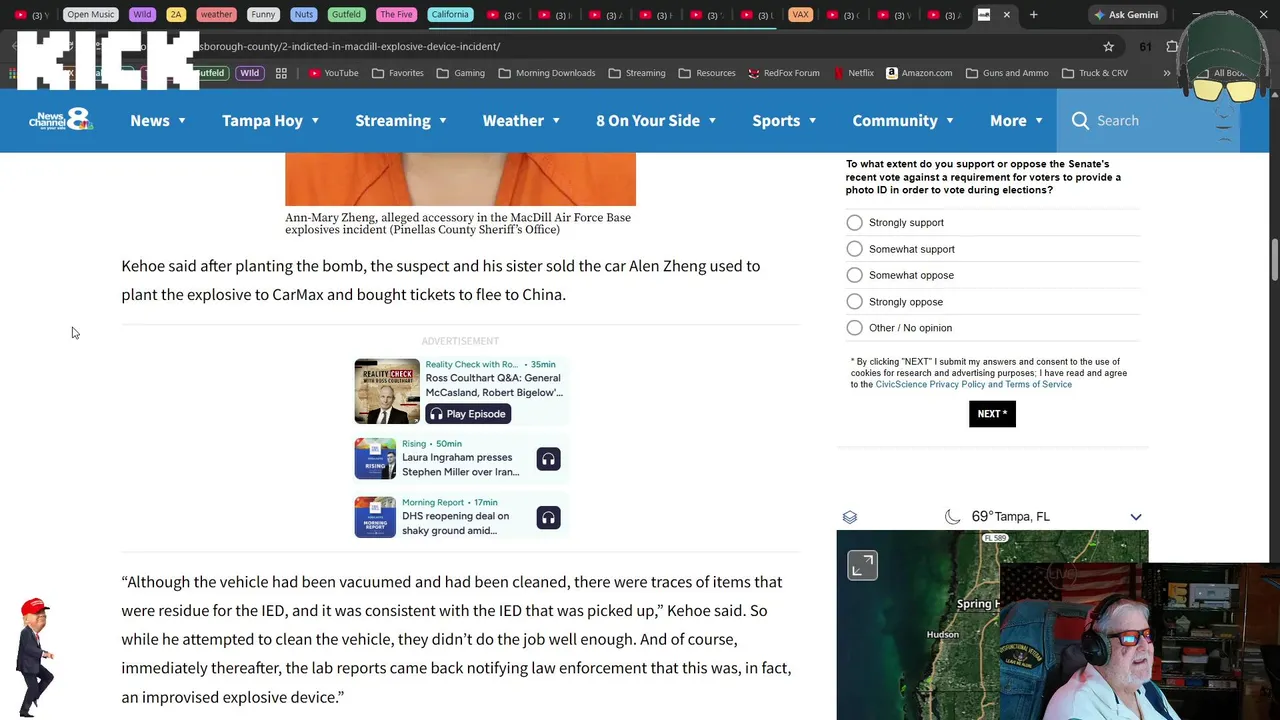The height and width of the screenshot is (720, 1280).
Task: Select the 'Strongly oppose' poll option
Action: (x=854, y=301)
